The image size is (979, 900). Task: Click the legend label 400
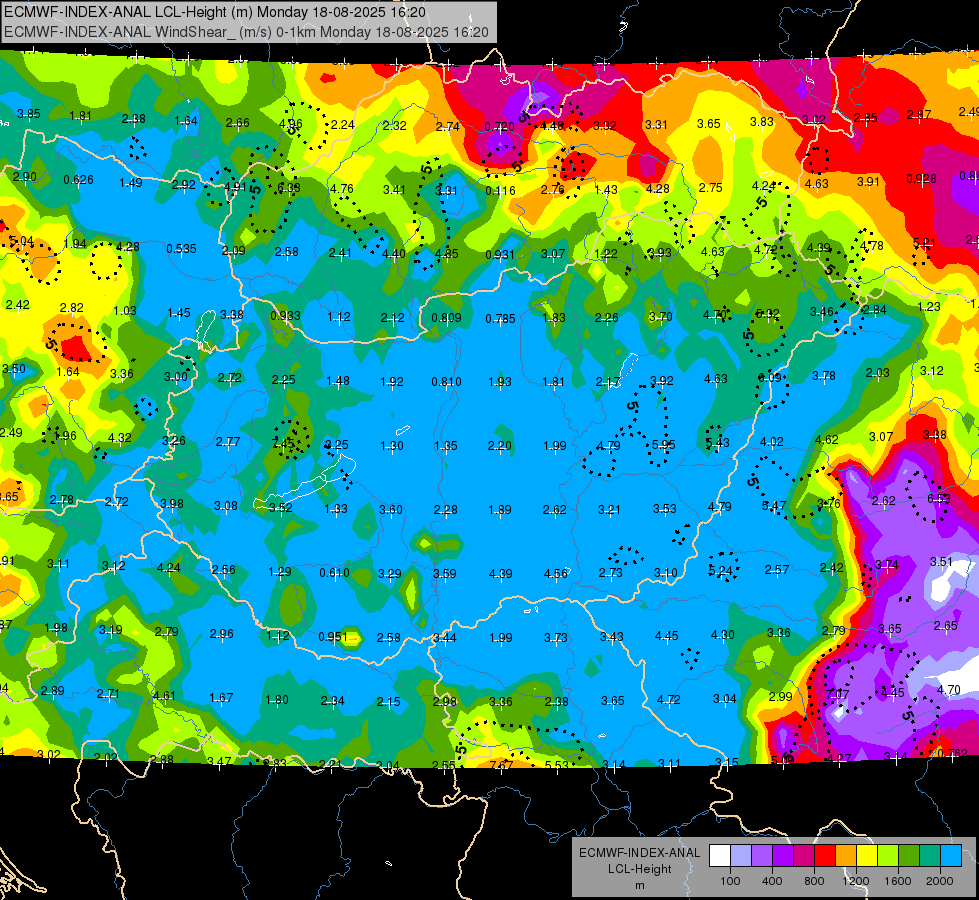click(772, 881)
